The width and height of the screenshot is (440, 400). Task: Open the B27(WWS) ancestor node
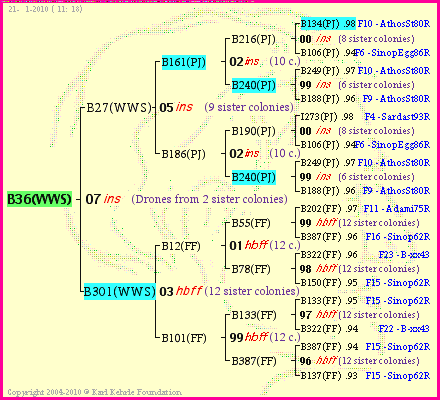[119, 108]
